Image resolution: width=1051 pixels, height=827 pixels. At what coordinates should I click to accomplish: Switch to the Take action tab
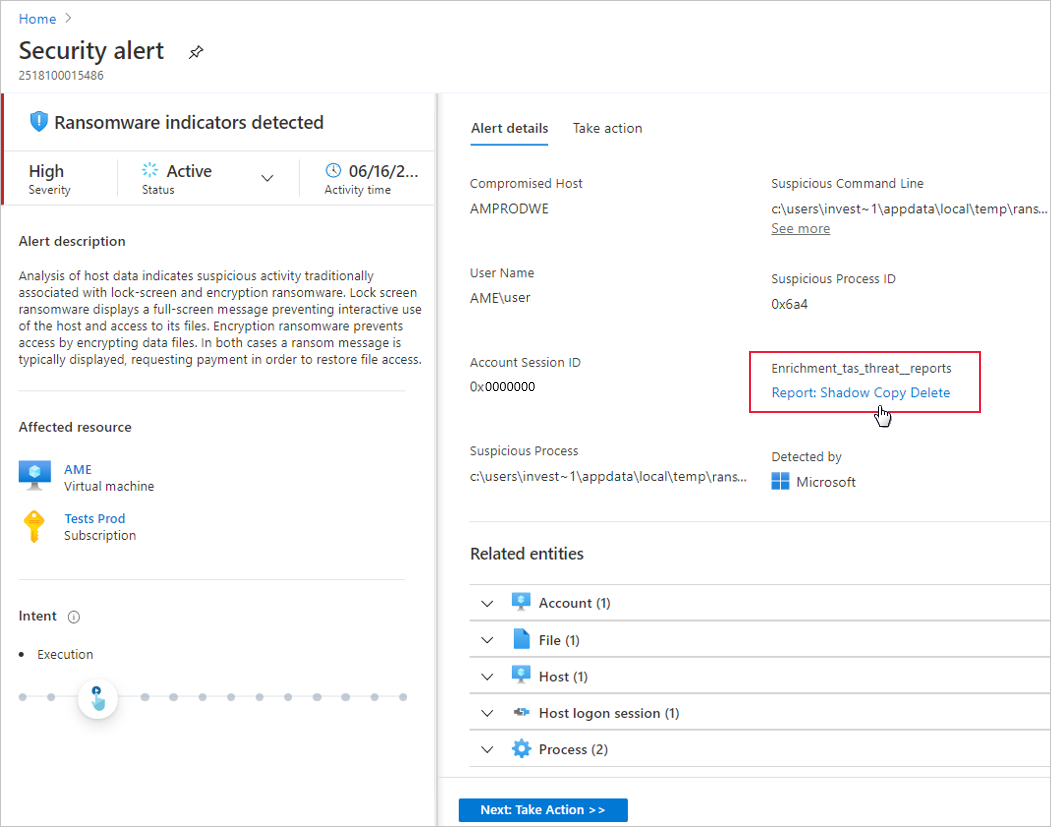(x=607, y=128)
